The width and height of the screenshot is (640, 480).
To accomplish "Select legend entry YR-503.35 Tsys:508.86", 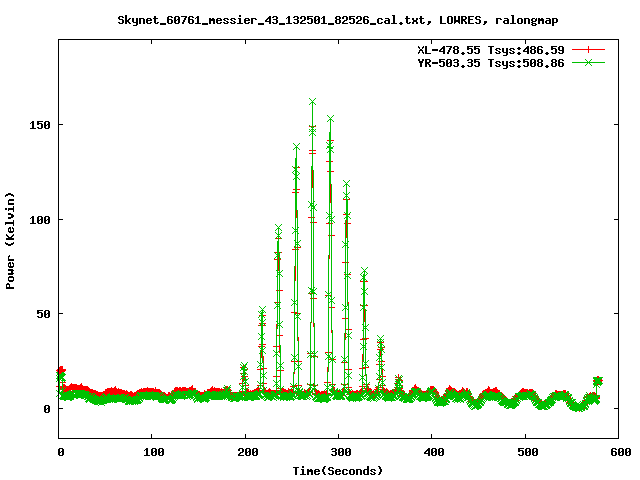I will [491, 63].
